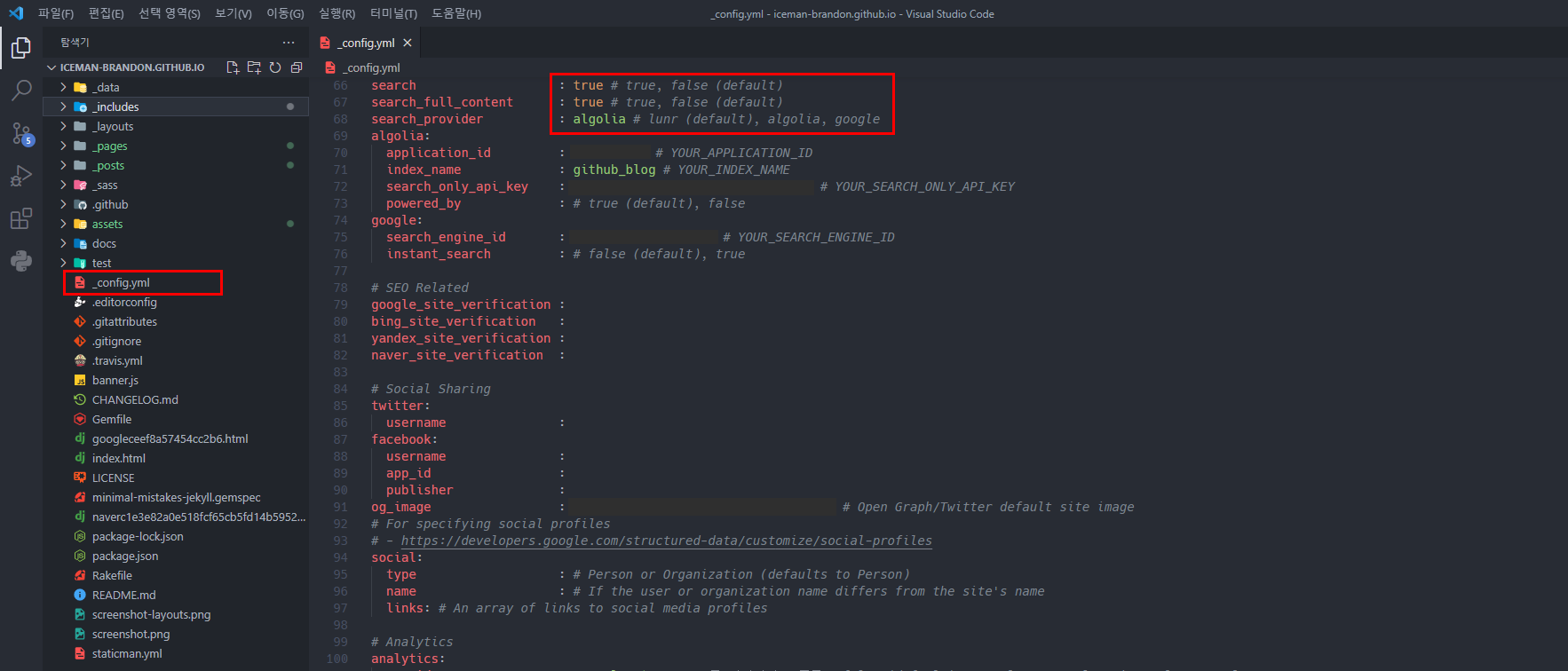Close the _config.yml editor tab
1568x671 pixels.
(408, 43)
